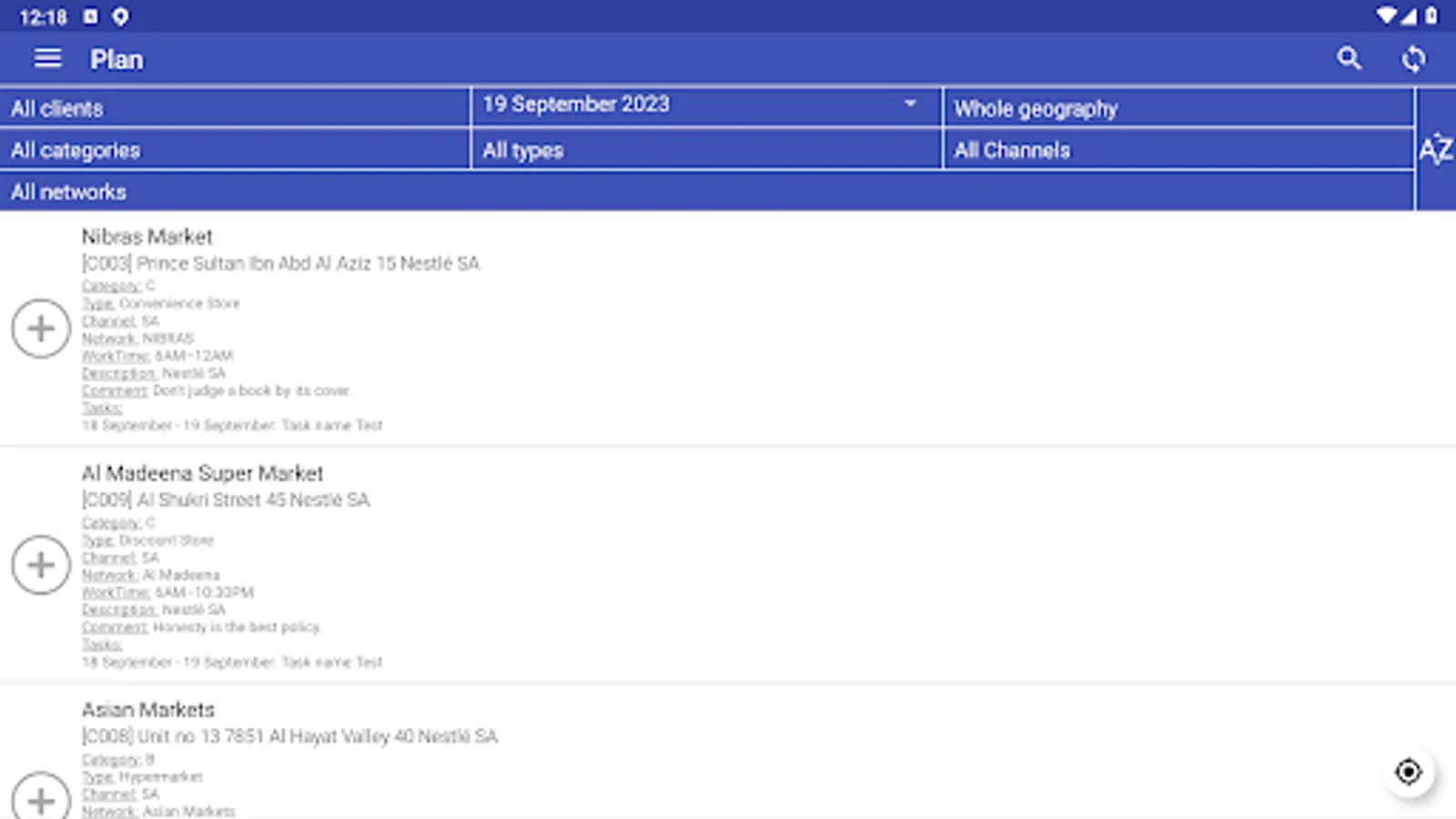
Task: Tap the cellular signal status icon
Action: 1409,15
